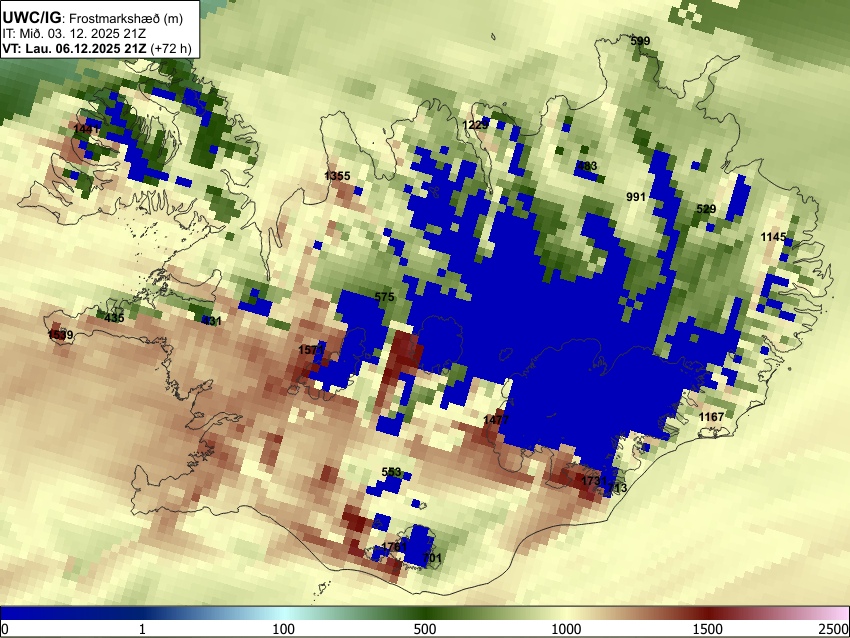The width and height of the screenshot is (850, 638).
Task: Select the 1000 tick on color scale
Action: [x=566, y=629]
